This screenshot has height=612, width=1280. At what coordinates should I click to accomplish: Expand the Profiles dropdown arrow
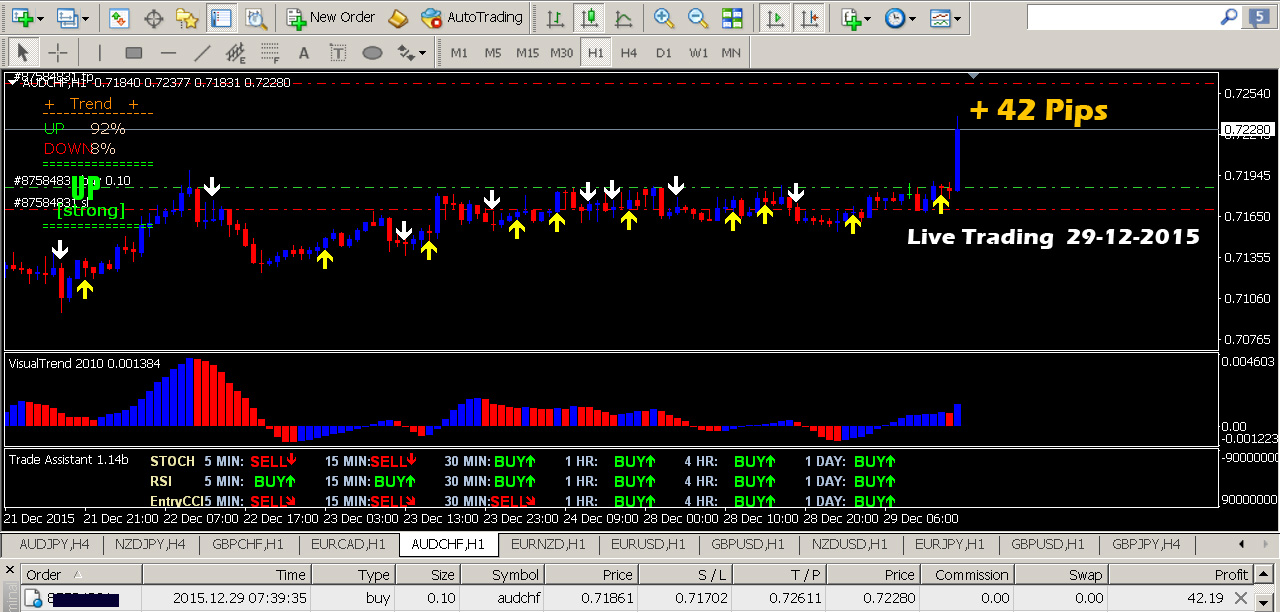pyautogui.click(x=85, y=18)
